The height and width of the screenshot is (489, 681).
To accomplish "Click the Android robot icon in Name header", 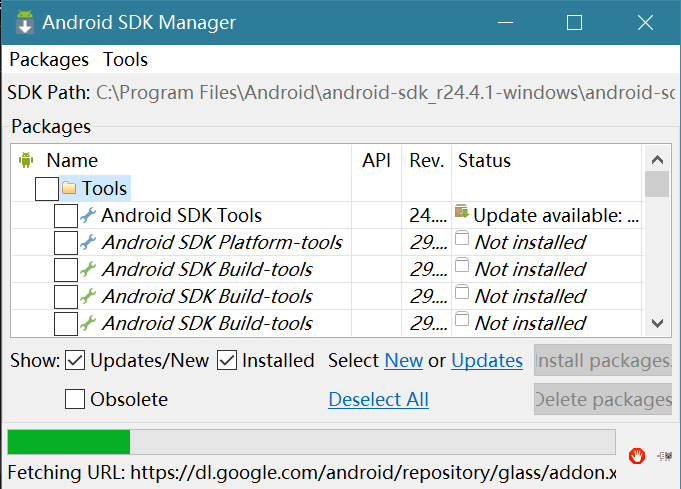I will tap(26, 160).
